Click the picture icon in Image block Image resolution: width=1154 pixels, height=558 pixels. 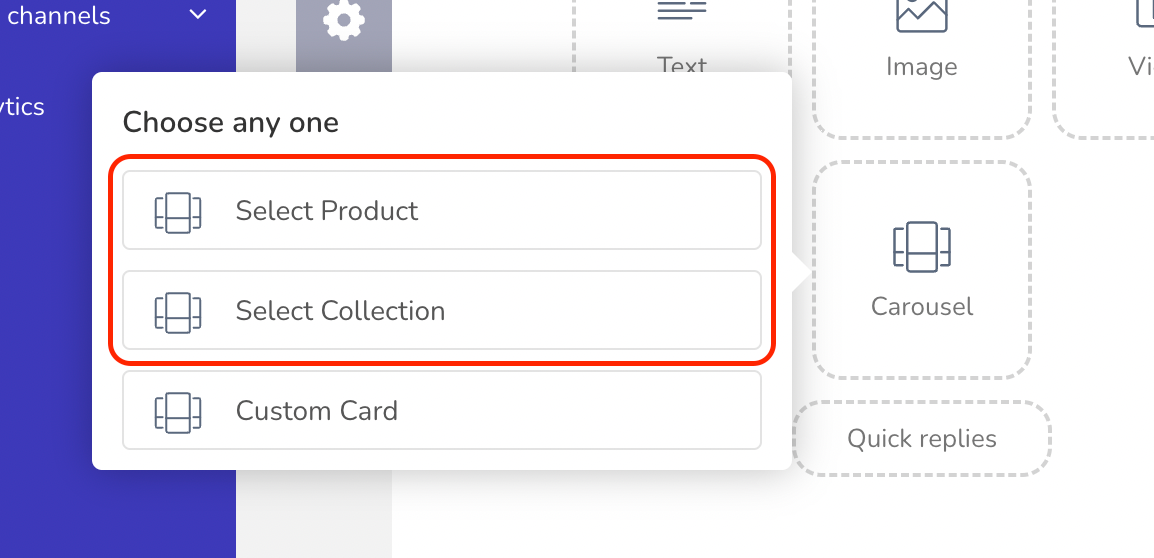pos(921,13)
